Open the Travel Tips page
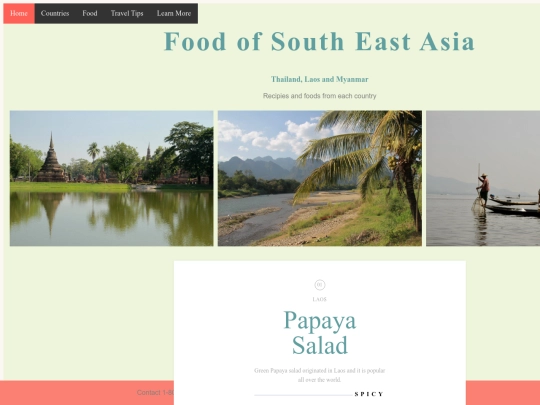540x405 pixels. [127, 13]
